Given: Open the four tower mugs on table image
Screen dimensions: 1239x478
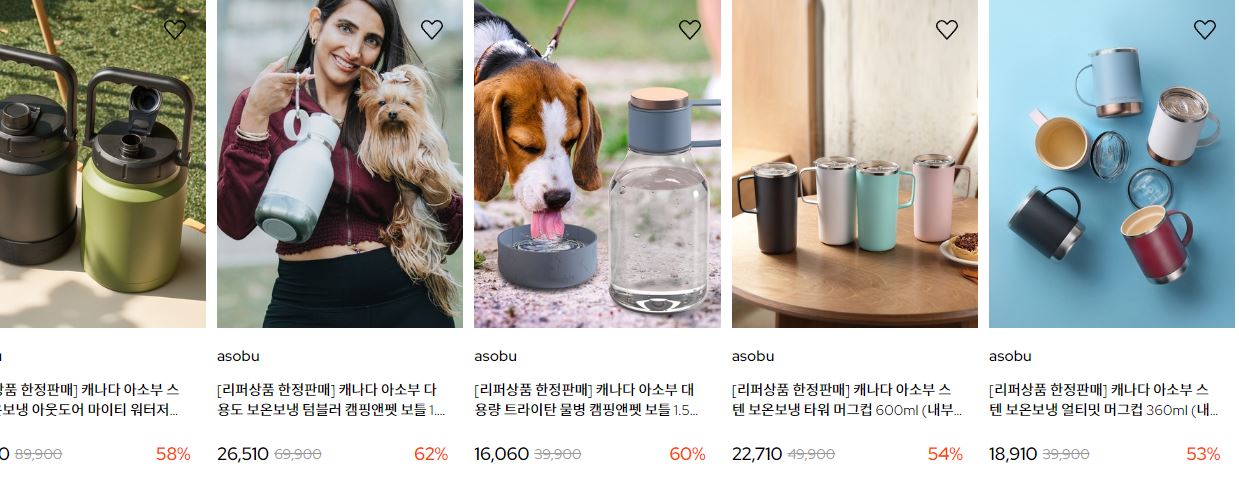Looking at the screenshot, I should pos(855,164).
